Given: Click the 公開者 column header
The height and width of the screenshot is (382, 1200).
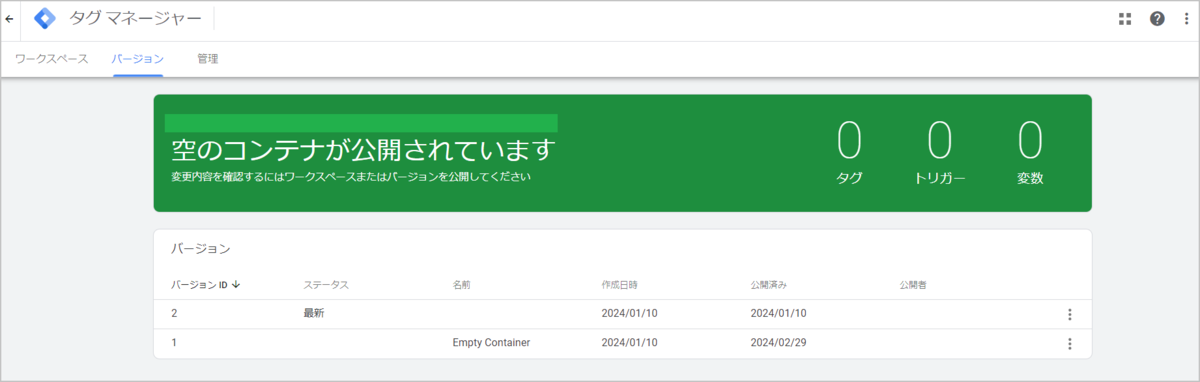Looking at the screenshot, I should click(914, 285).
